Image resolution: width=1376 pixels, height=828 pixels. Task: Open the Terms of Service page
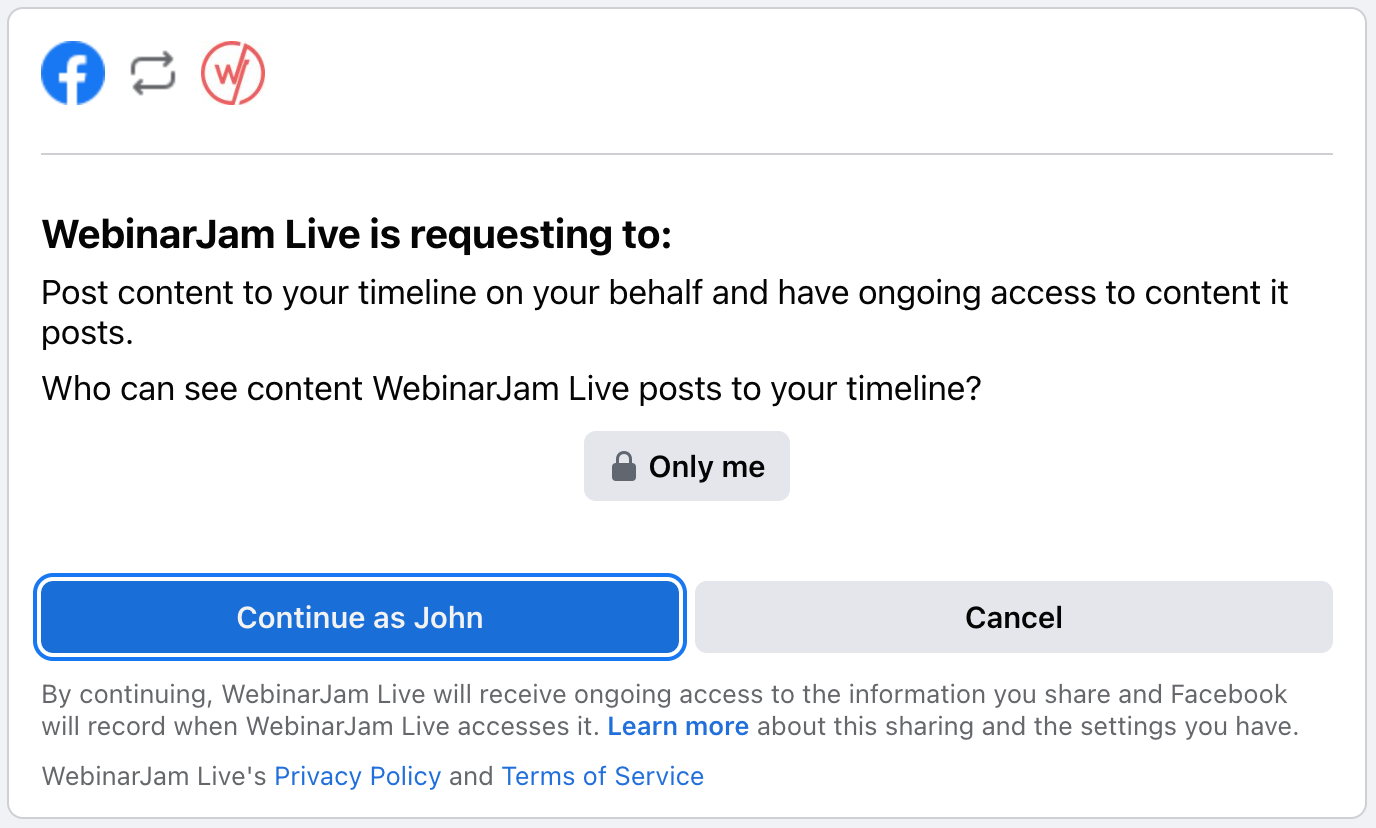tap(602, 776)
